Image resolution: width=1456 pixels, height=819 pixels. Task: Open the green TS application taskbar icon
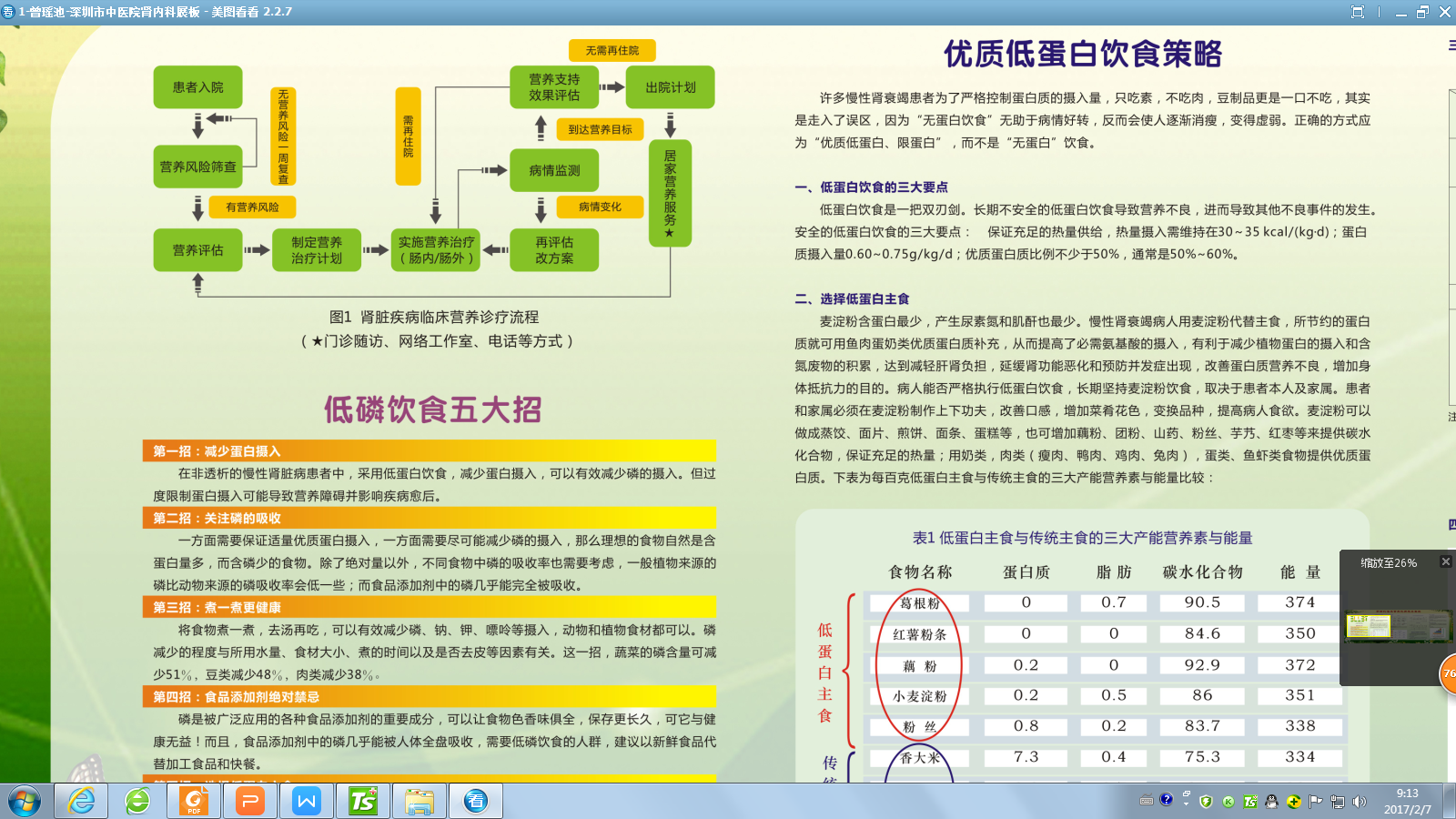(363, 802)
